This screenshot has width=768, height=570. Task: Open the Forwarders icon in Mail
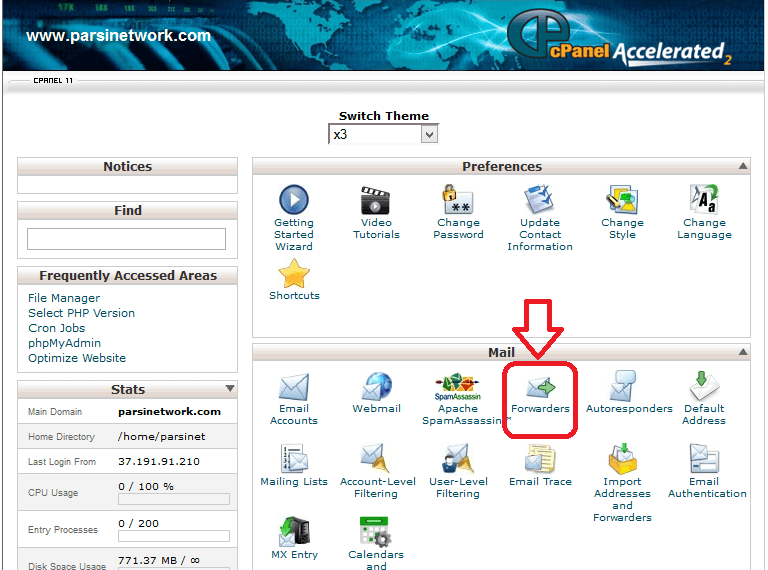[x=540, y=389]
